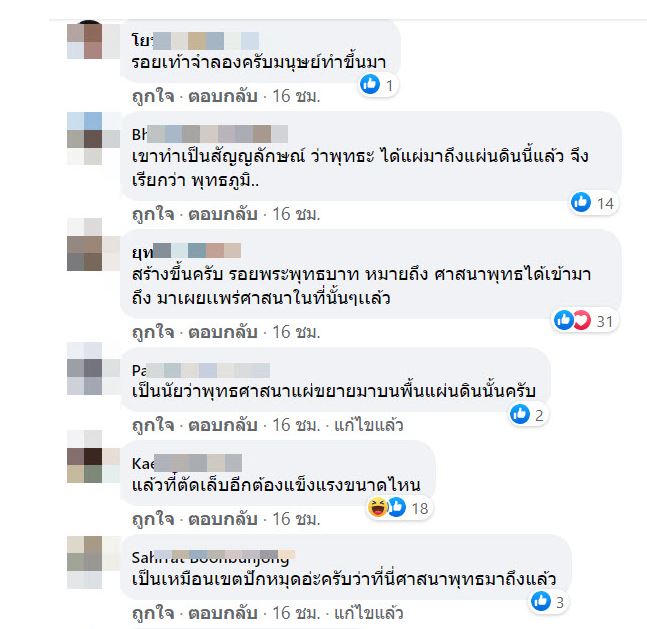
Task: Reply to the comment mentioning พุทธภูมิ
Action: click(x=223, y=214)
